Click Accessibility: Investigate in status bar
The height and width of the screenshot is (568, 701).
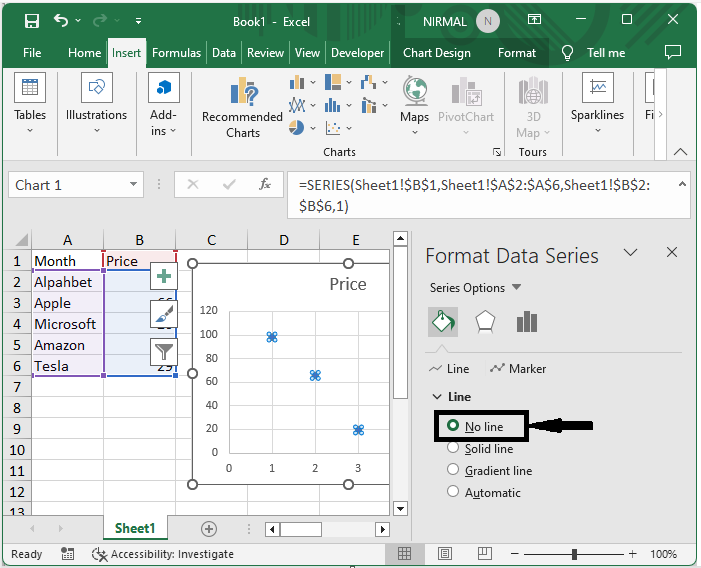(163, 554)
